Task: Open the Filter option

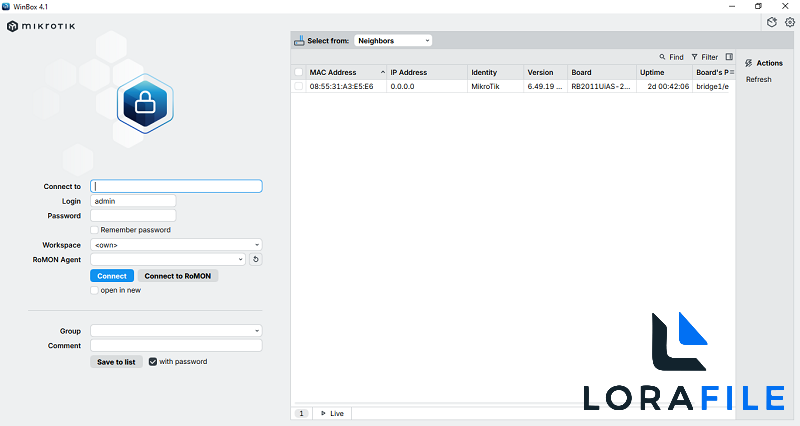Action: [705, 57]
